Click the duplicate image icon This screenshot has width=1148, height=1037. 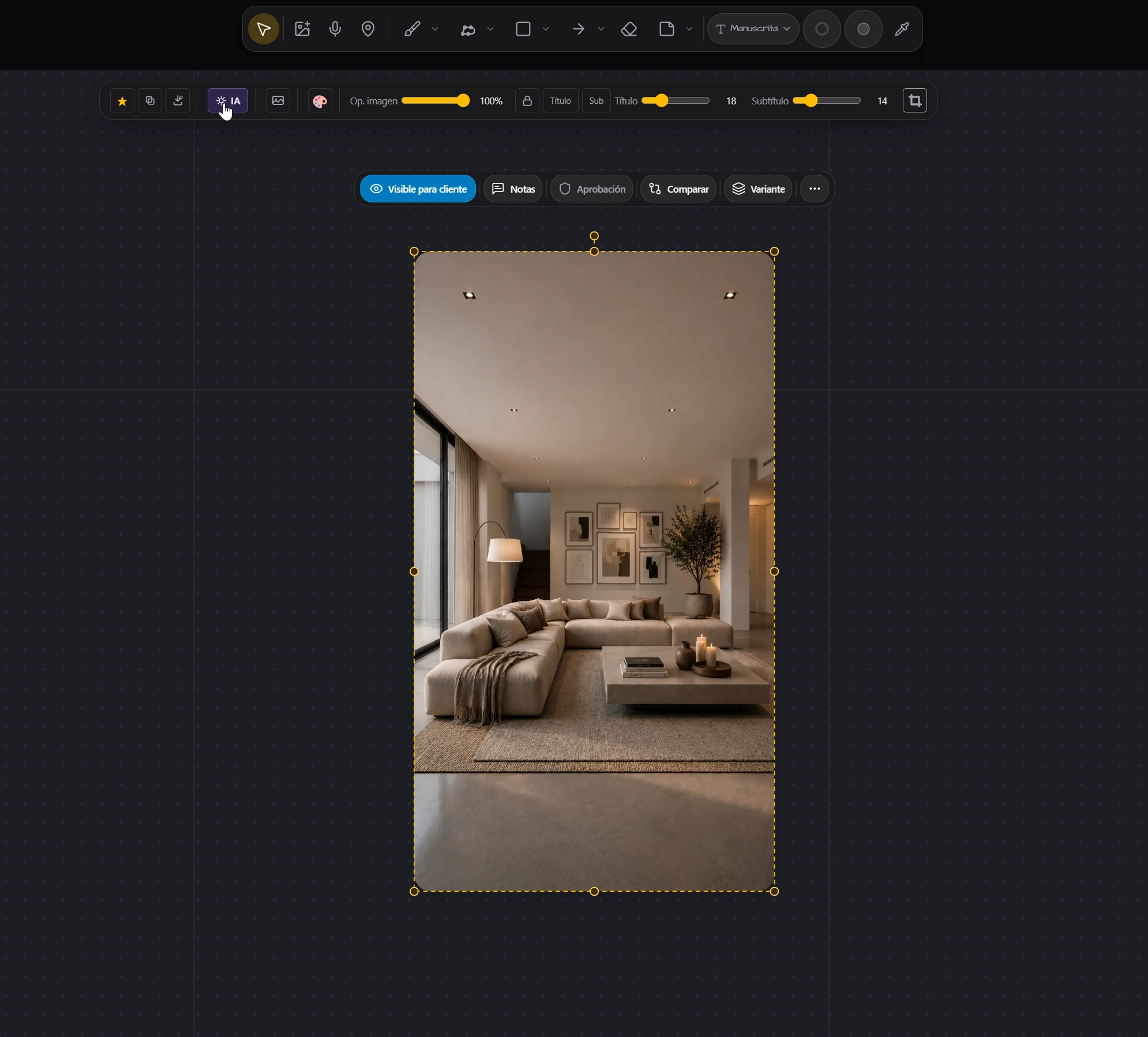pyautogui.click(x=150, y=101)
